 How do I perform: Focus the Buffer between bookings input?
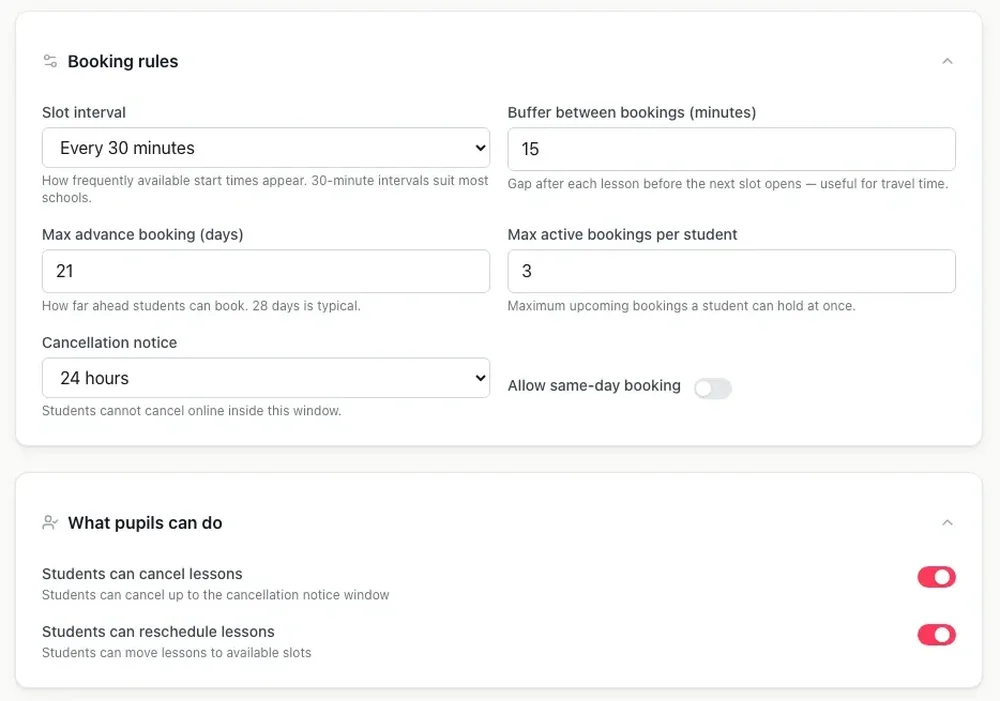tap(732, 149)
